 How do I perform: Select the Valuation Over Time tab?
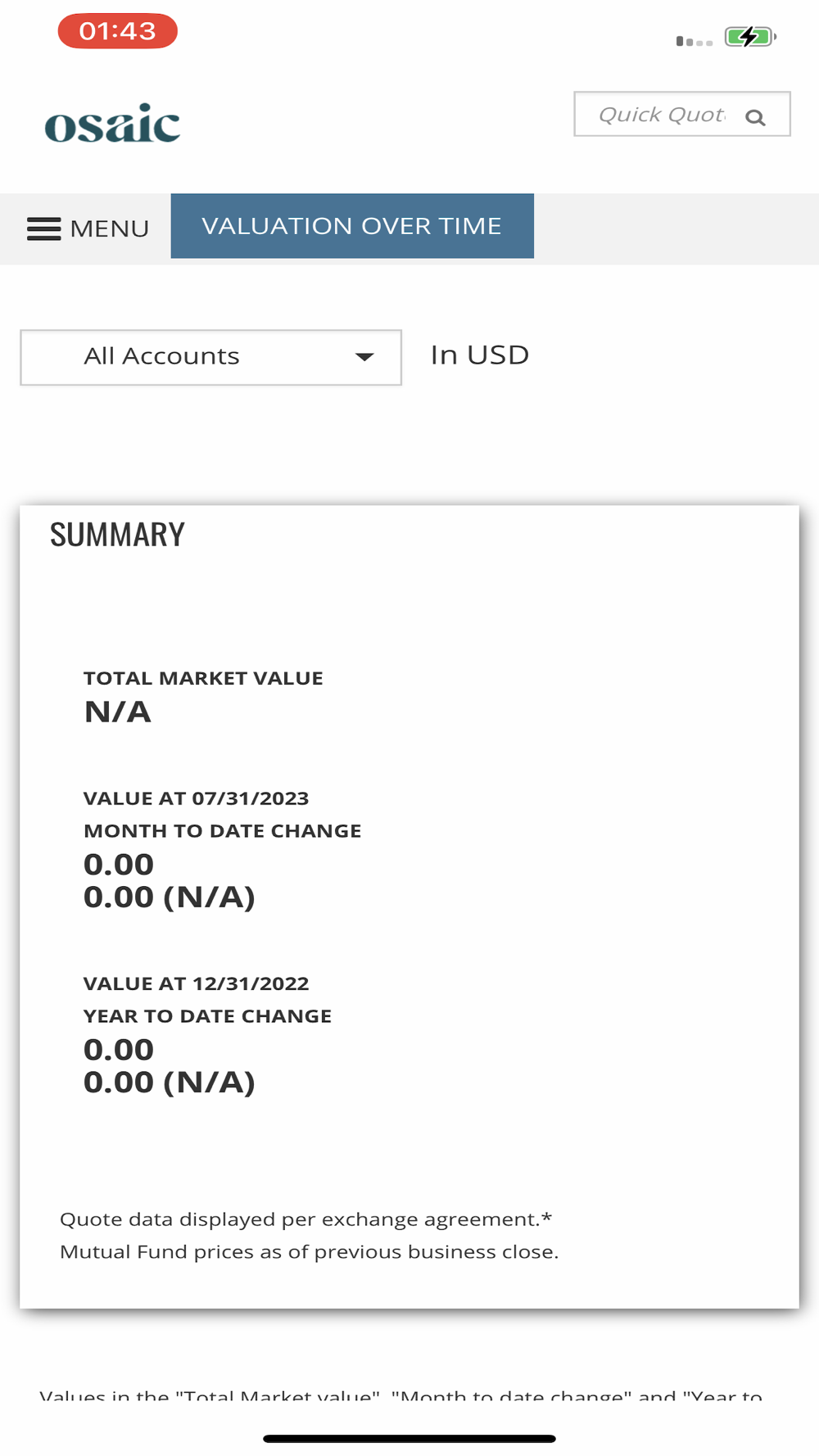(352, 226)
